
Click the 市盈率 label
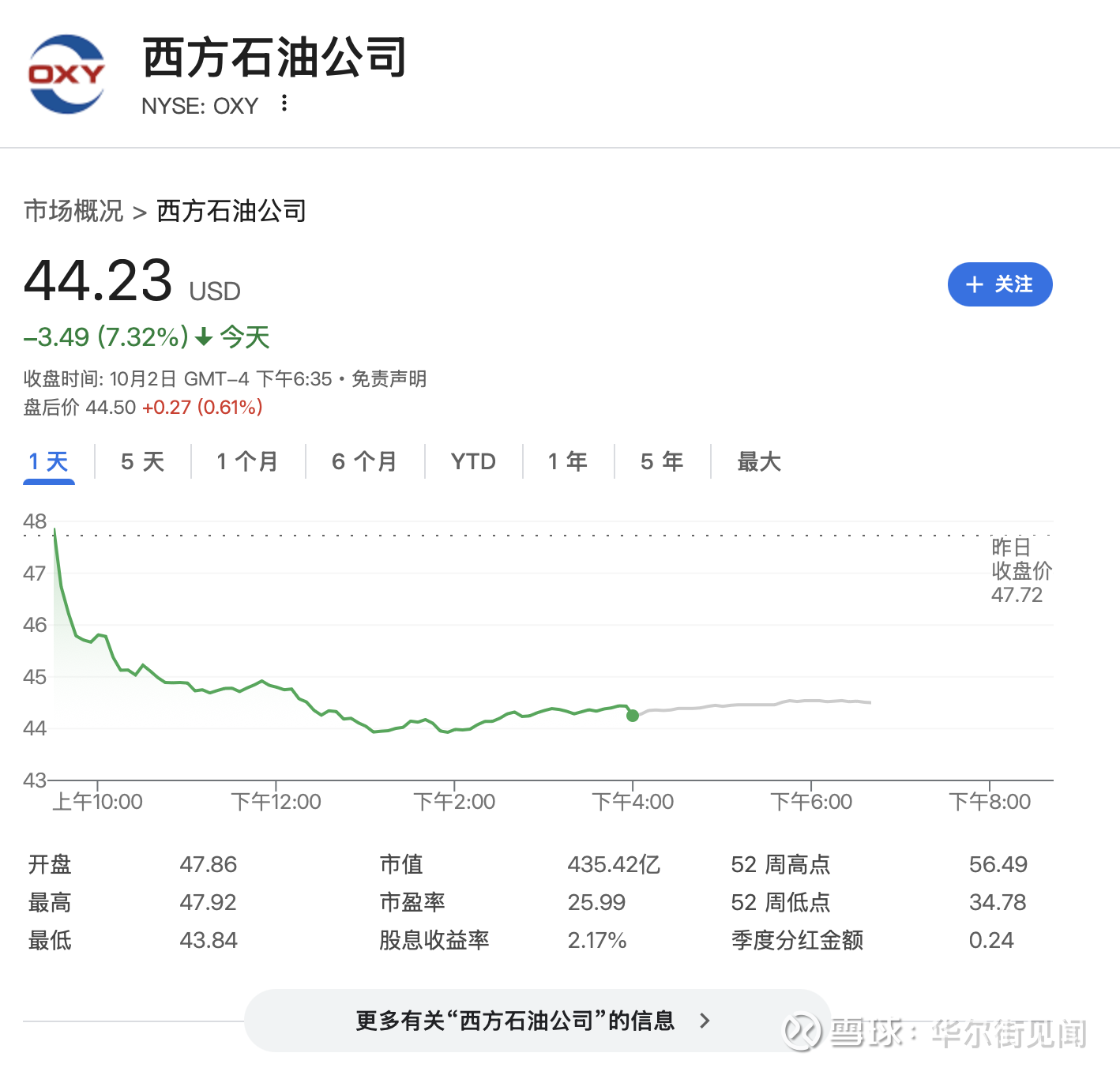412,902
